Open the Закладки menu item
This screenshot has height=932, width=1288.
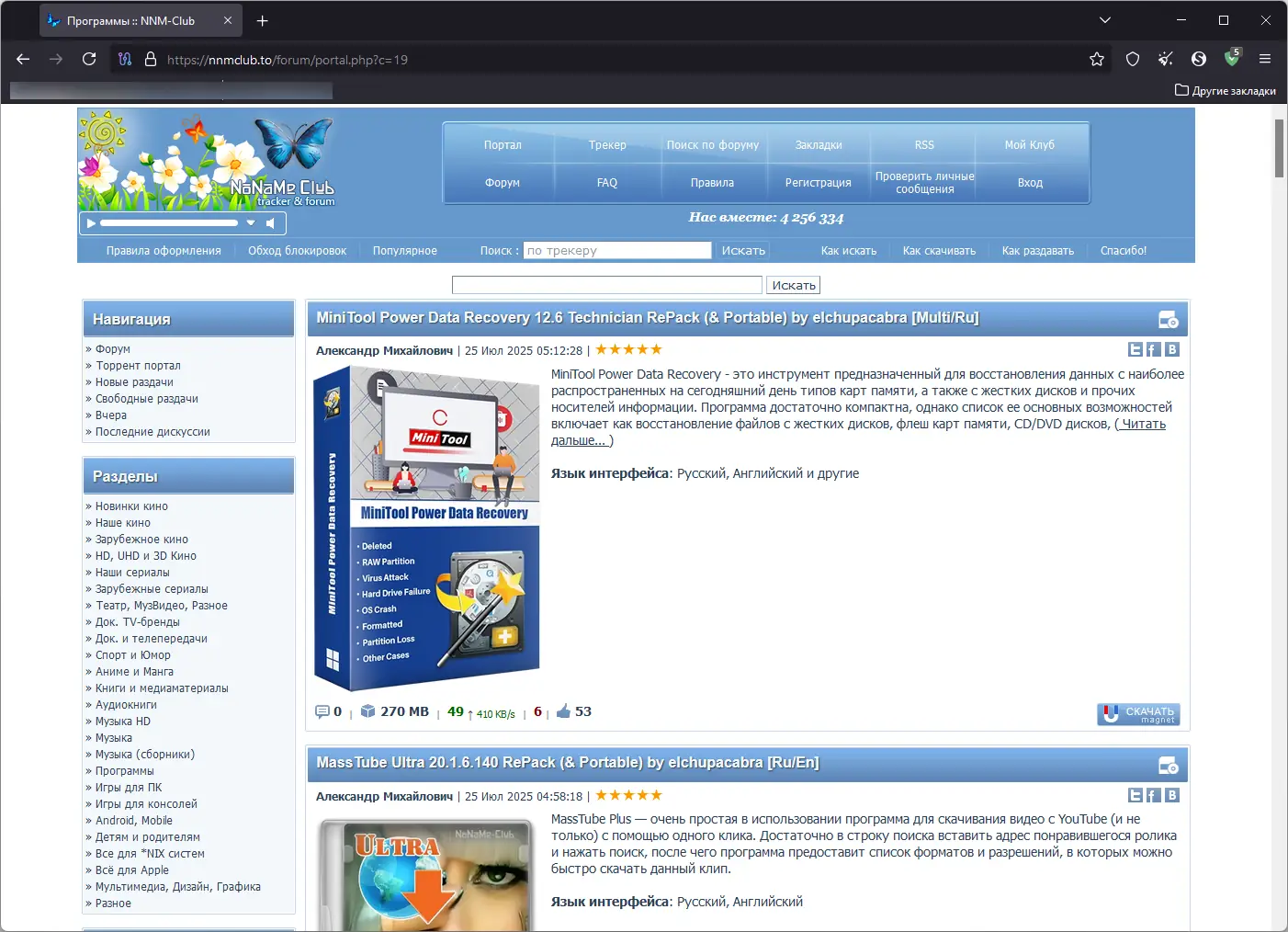(x=819, y=145)
